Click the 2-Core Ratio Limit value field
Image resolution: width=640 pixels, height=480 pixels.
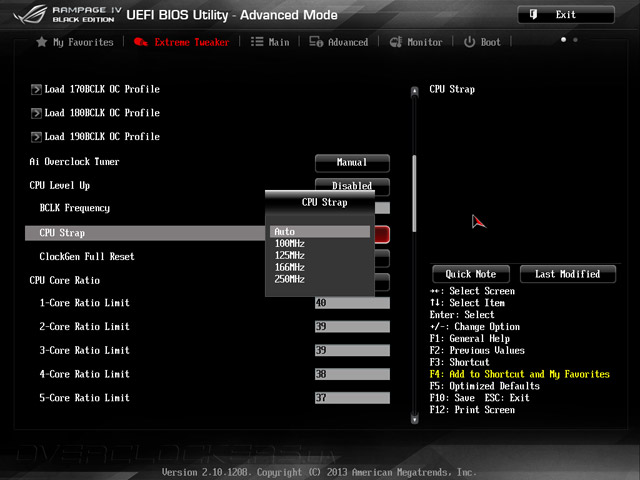point(352,327)
